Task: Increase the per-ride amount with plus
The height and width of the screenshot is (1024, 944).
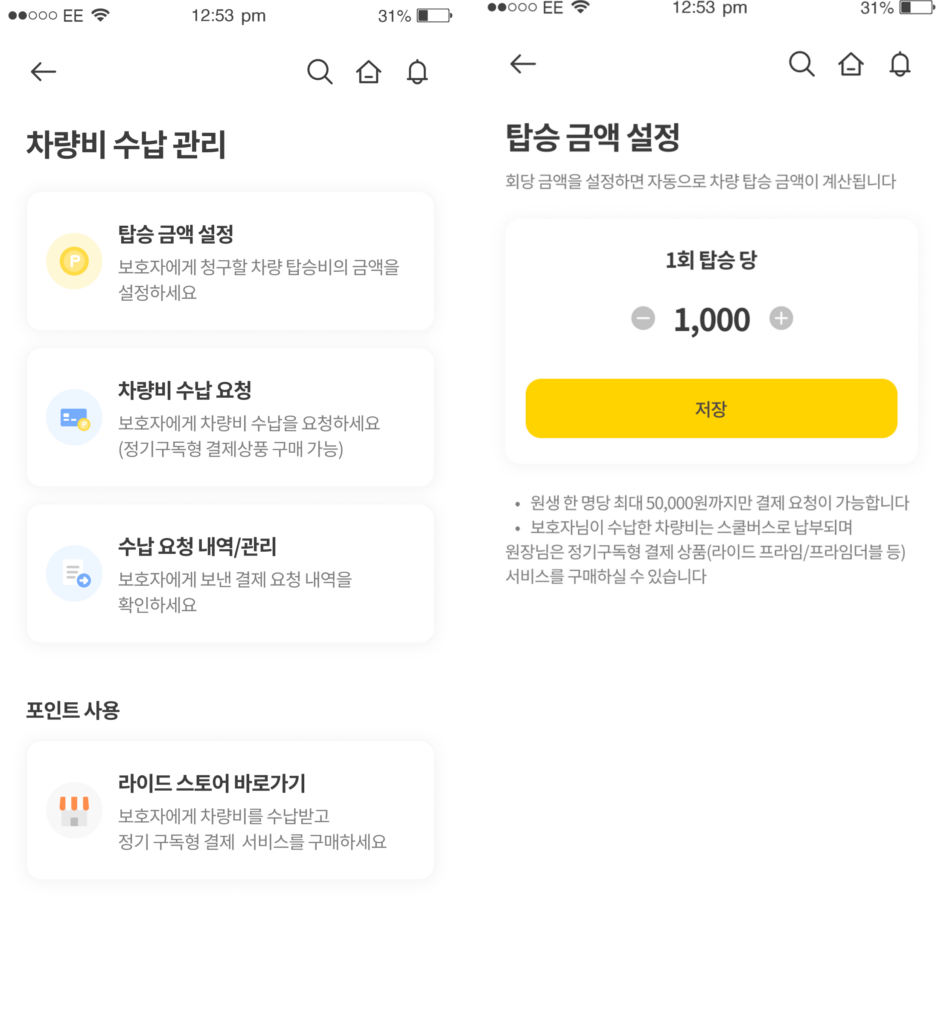Action: pyautogui.click(x=781, y=319)
